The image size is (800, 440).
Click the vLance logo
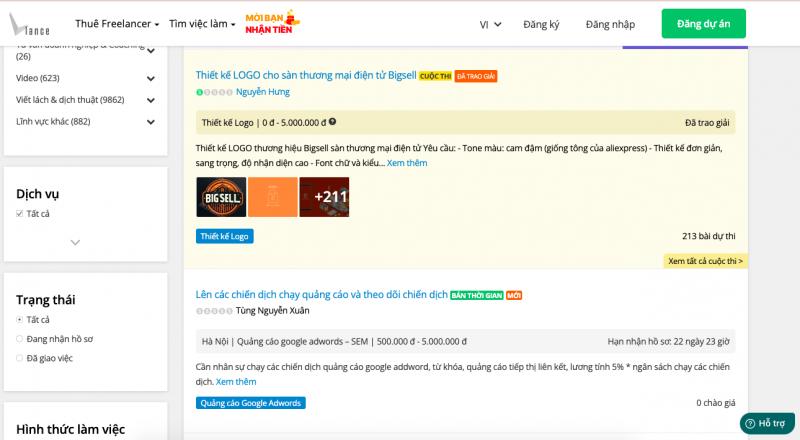pos(30,25)
